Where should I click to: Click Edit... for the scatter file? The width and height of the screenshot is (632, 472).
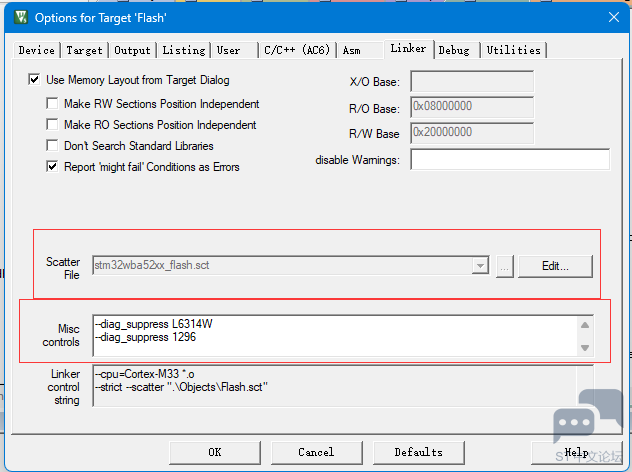(x=555, y=266)
